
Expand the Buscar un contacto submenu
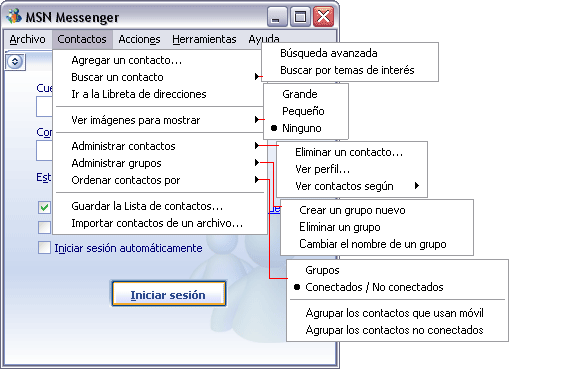[x=160, y=77]
